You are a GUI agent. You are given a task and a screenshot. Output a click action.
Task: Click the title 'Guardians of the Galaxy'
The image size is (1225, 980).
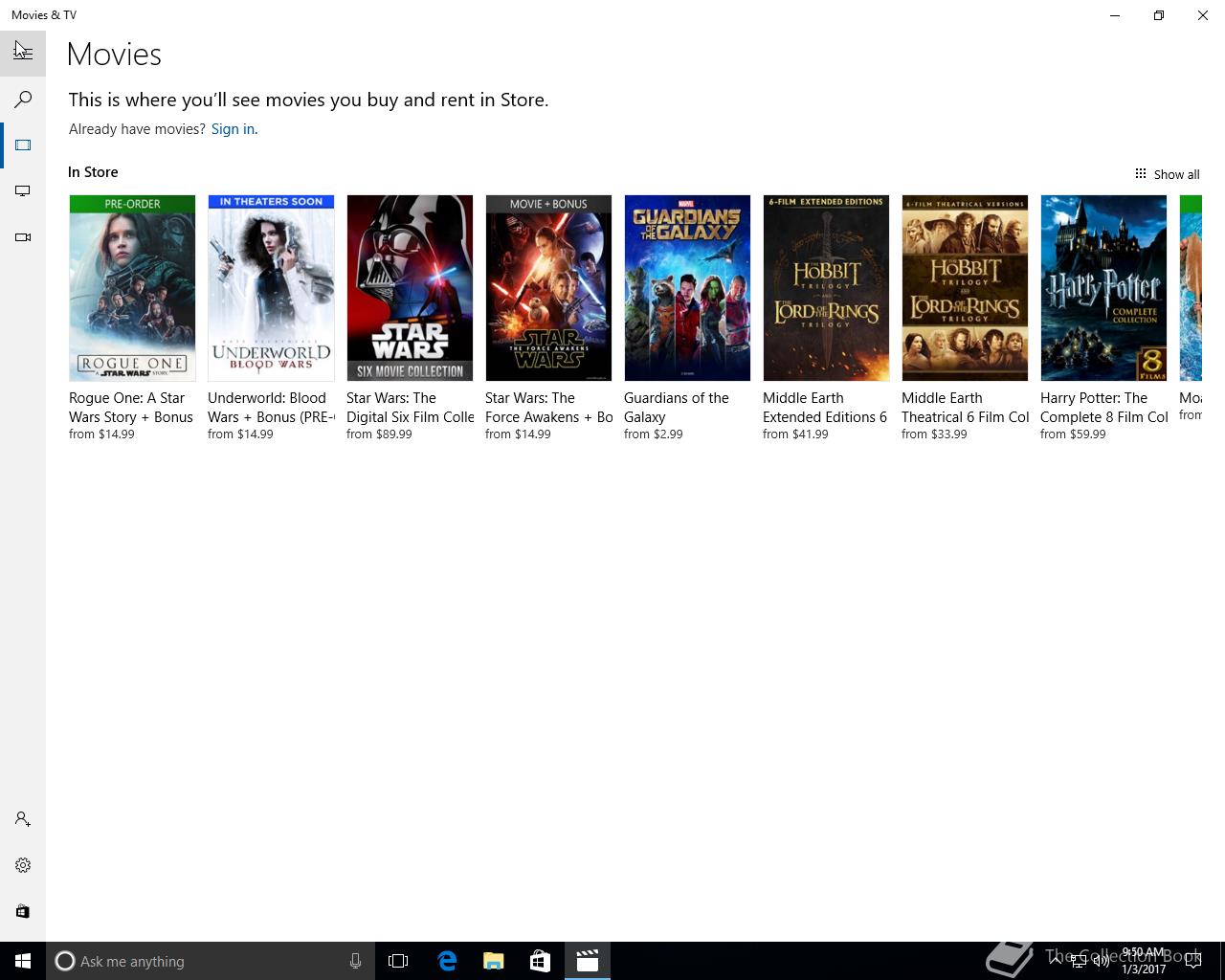coord(677,408)
